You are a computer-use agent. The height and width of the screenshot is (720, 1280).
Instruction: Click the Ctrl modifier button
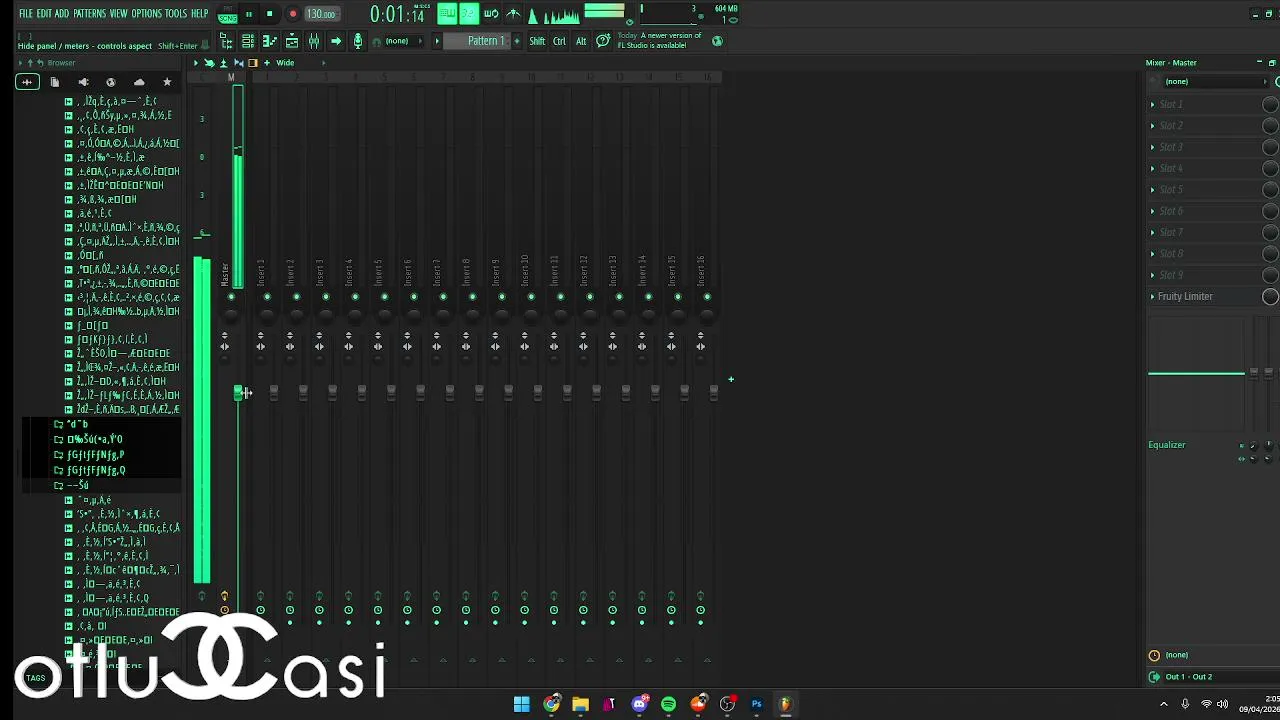coord(559,41)
